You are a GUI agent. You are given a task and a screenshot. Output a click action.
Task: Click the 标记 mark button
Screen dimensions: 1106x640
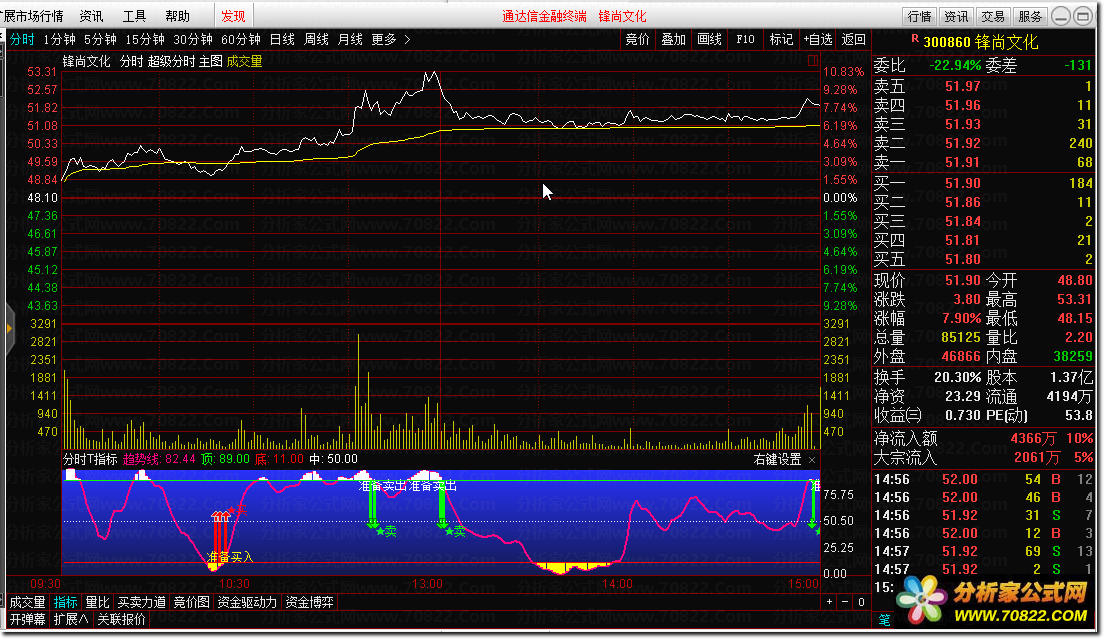coord(781,40)
